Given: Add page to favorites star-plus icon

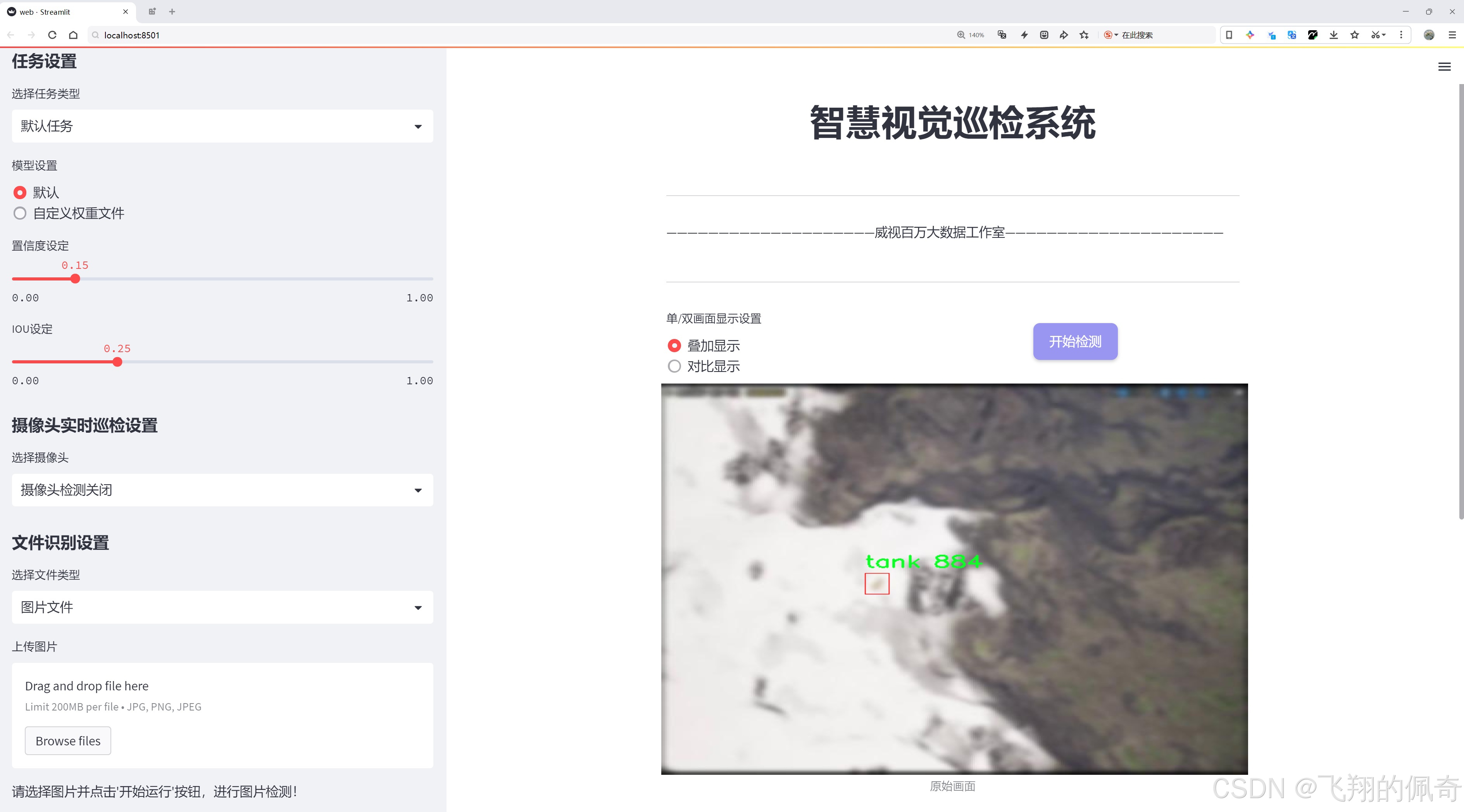Looking at the screenshot, I should coord(1085,35).
